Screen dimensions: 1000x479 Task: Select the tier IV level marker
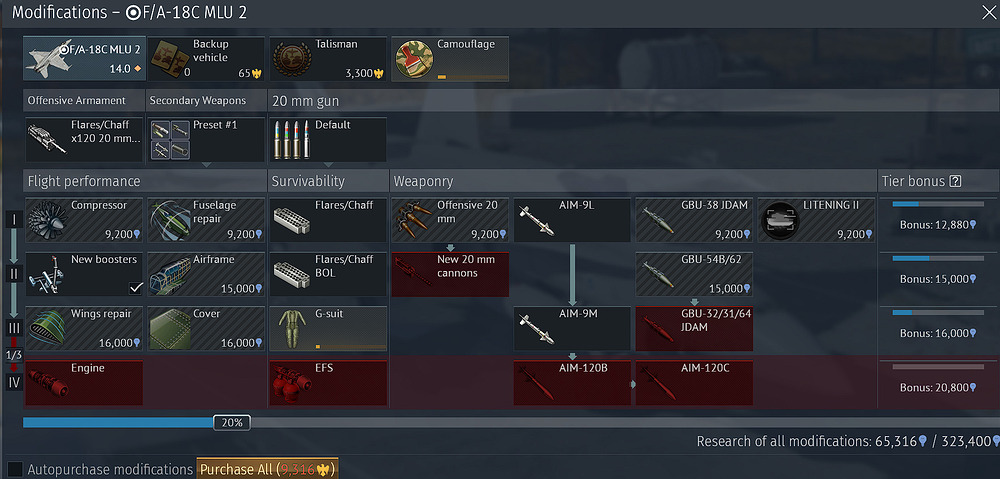(14, 383)
